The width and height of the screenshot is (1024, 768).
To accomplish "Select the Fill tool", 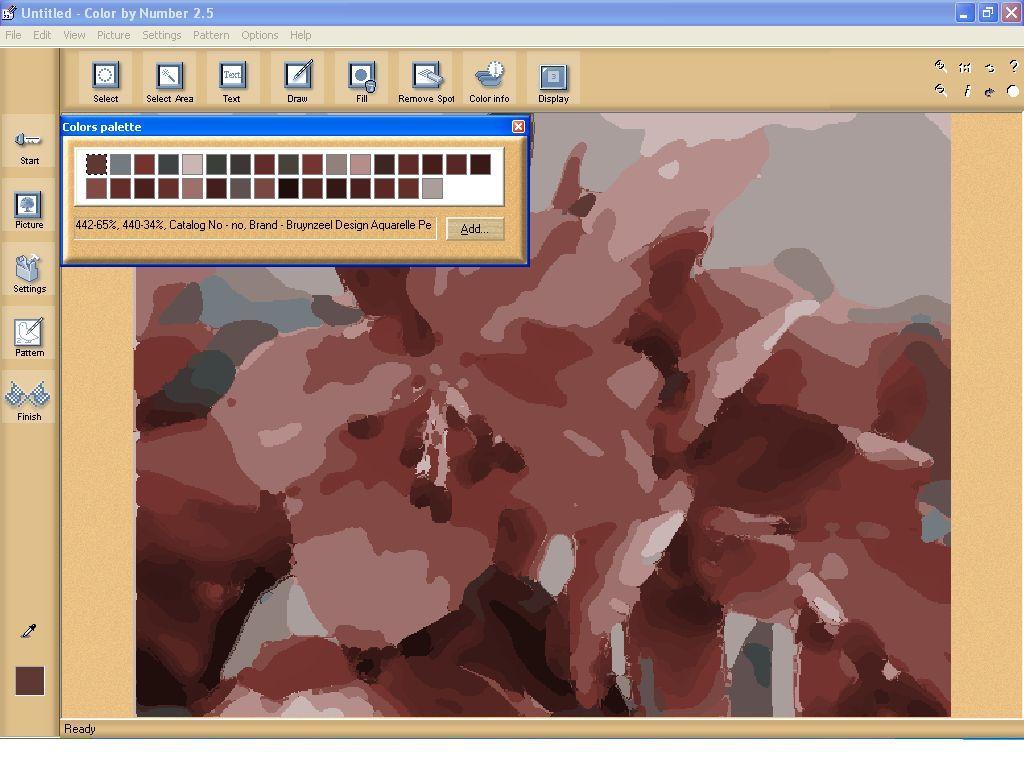I will (x=361, y=80).
